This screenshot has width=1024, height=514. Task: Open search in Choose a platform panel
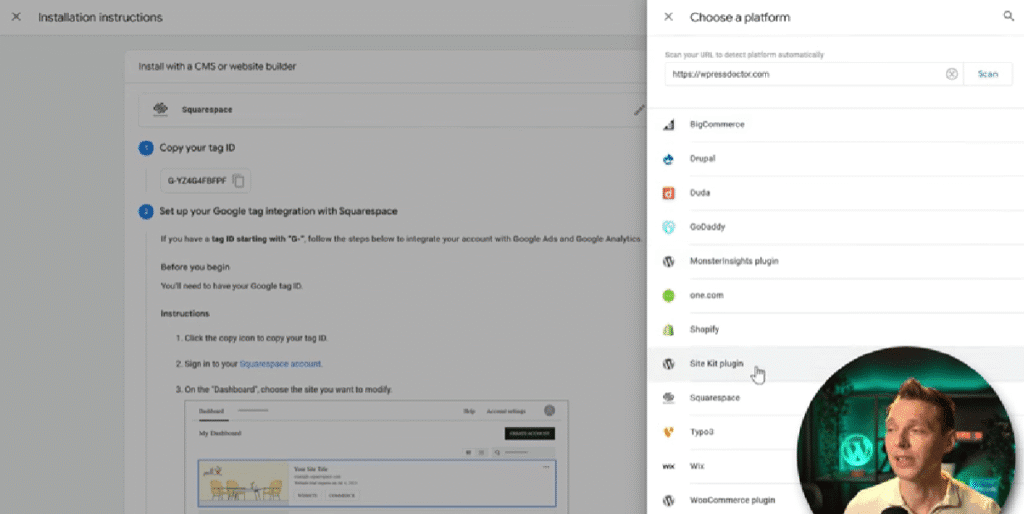(x=1008, y=16)
